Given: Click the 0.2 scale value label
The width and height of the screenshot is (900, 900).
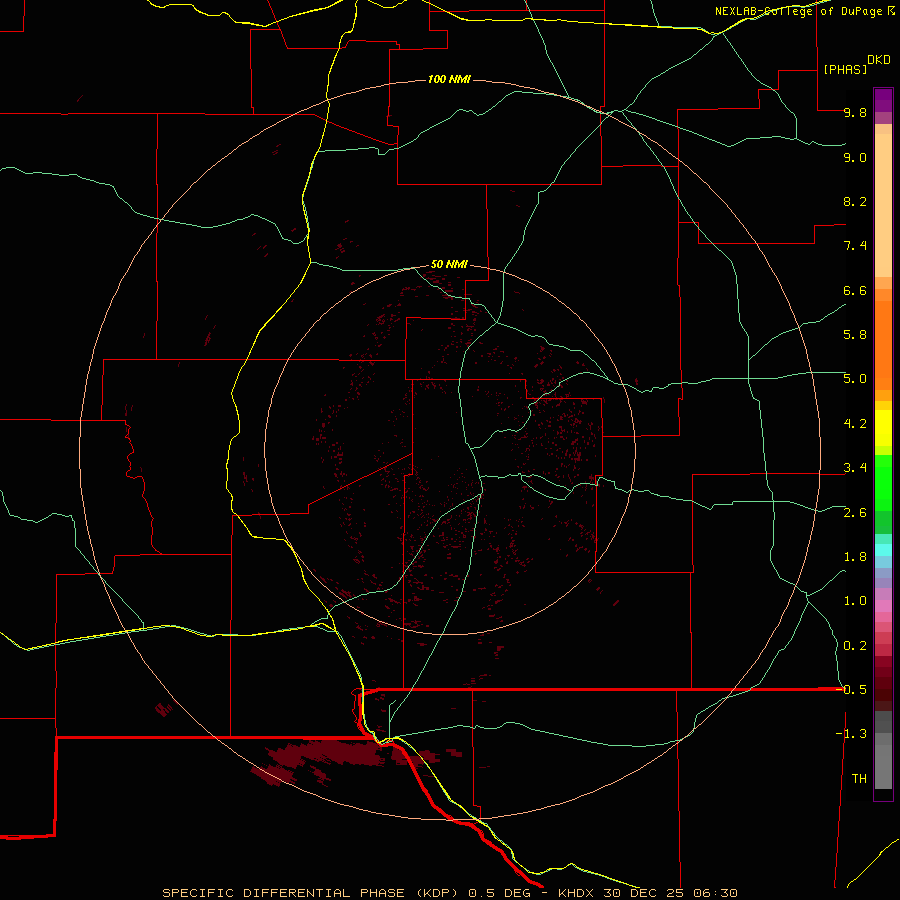Looking at the screenshot, I should pyautogui.click(x=855, y=646).
